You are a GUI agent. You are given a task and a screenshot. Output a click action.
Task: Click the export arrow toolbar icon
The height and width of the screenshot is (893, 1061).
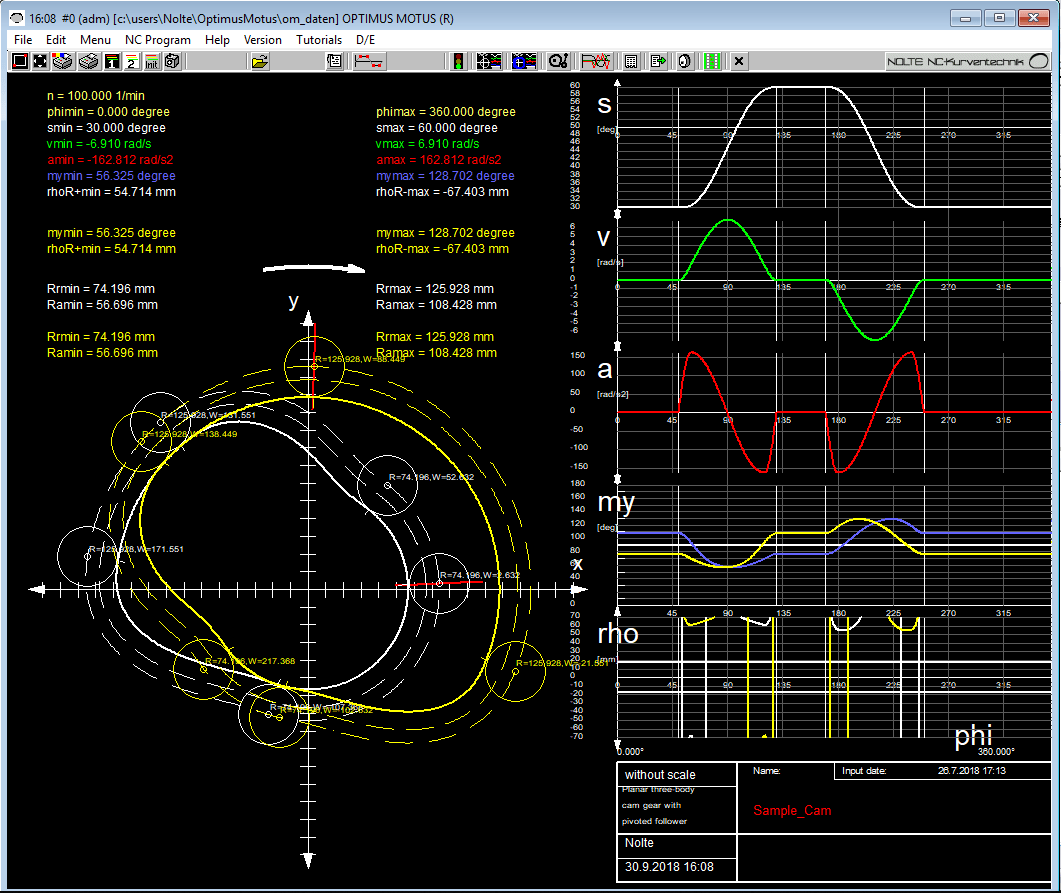tap(657, 61)
